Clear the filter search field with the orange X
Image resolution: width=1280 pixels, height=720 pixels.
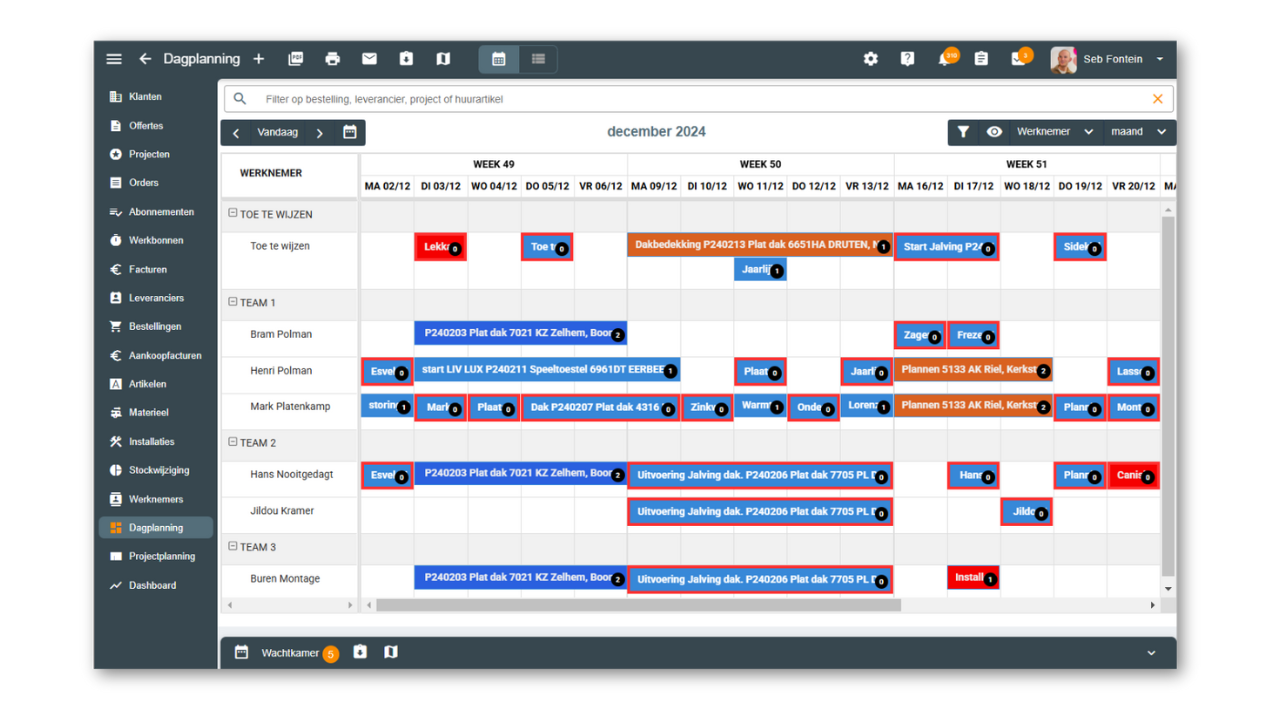coord(1157,98)
